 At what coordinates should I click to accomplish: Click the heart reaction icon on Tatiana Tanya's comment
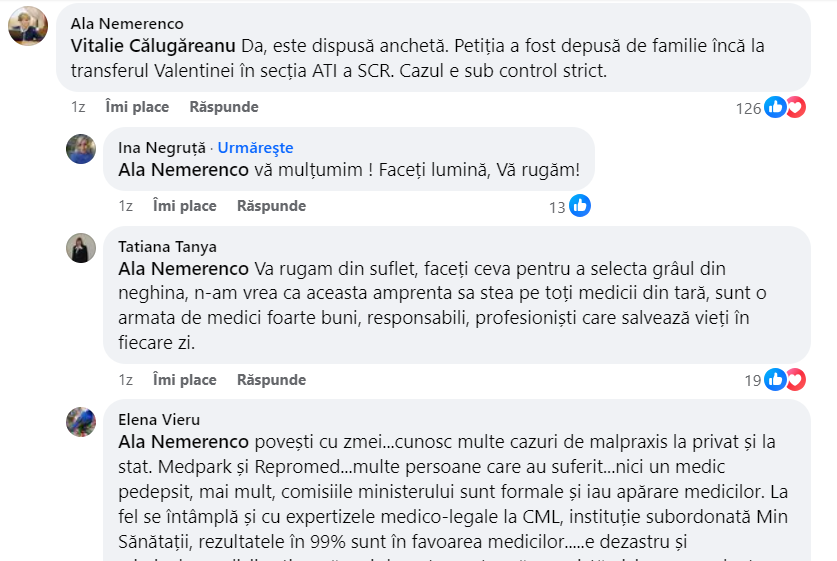pyautogui.click(x=795, y=380)
